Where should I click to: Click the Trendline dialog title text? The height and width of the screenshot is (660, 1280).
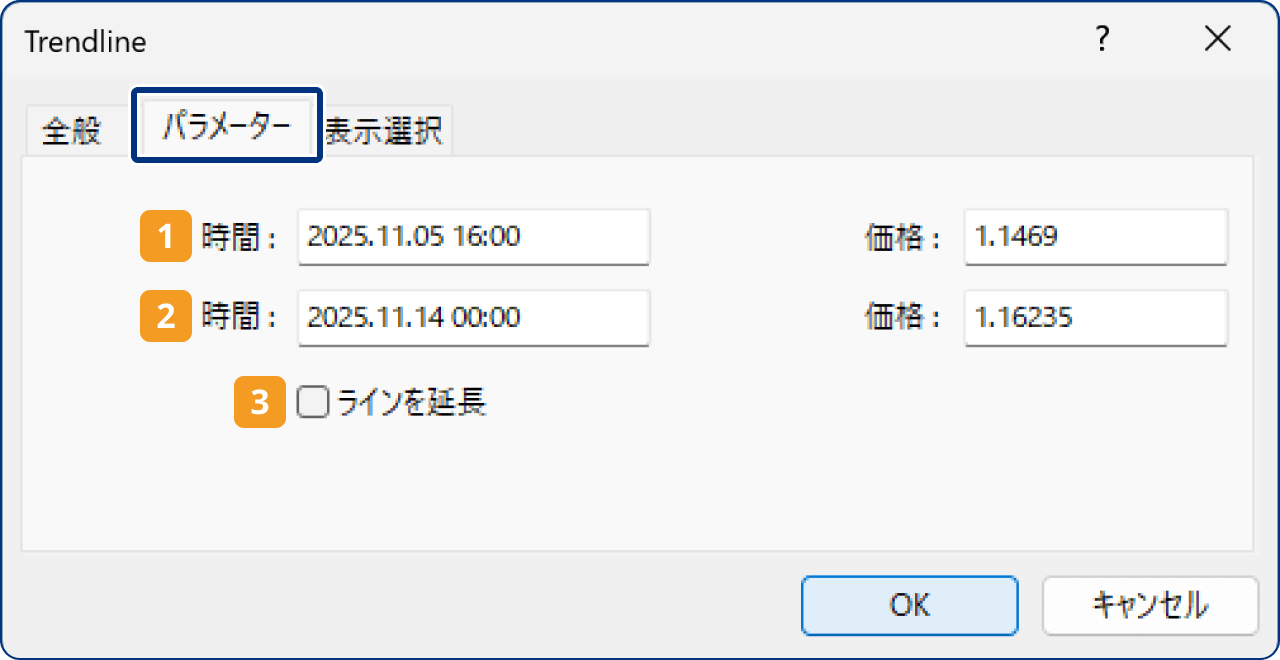pos(85,41)
